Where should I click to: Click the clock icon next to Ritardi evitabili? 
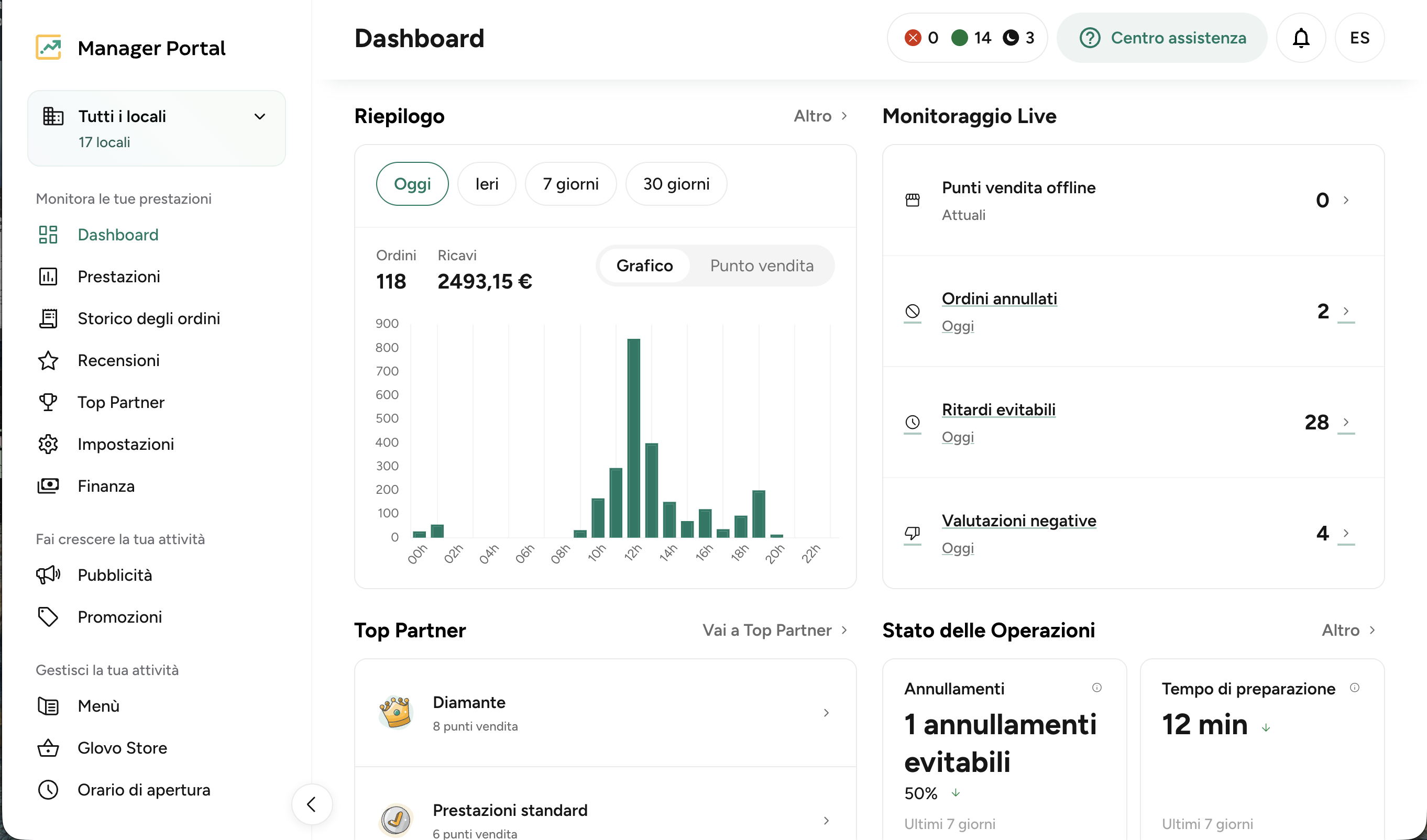[x=912, y=422]
